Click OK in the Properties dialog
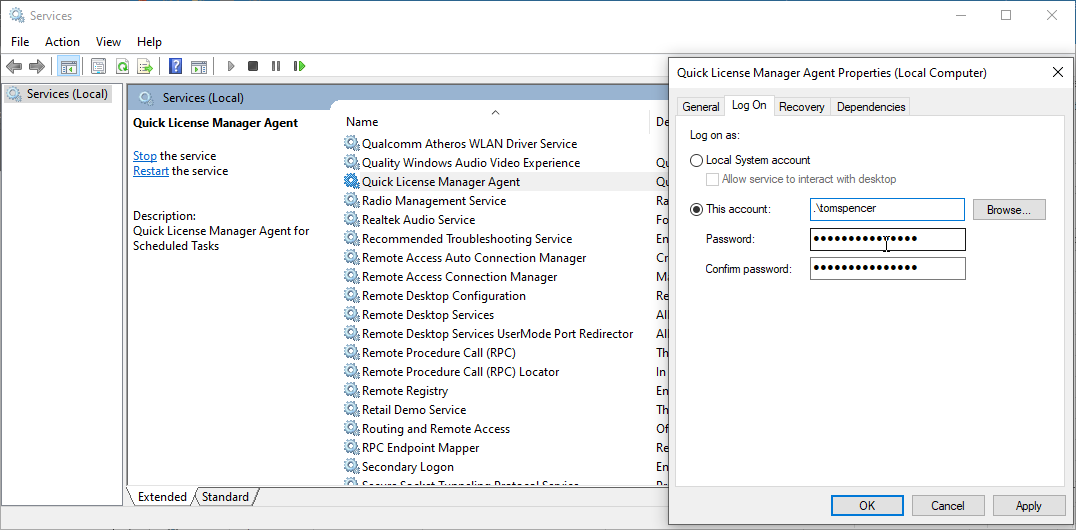The width and height of the screenshot is (1076, 530). pos(867,506)
